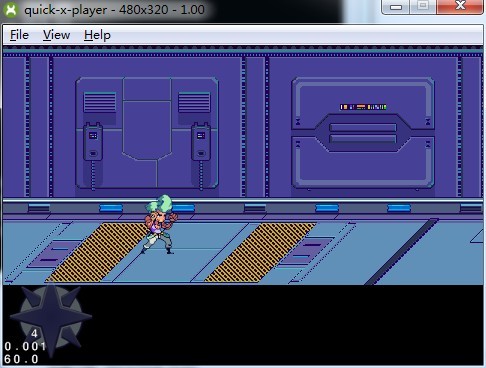Click the left wall phone handset
Screen dimensions: 486x368
pos(93,141)
